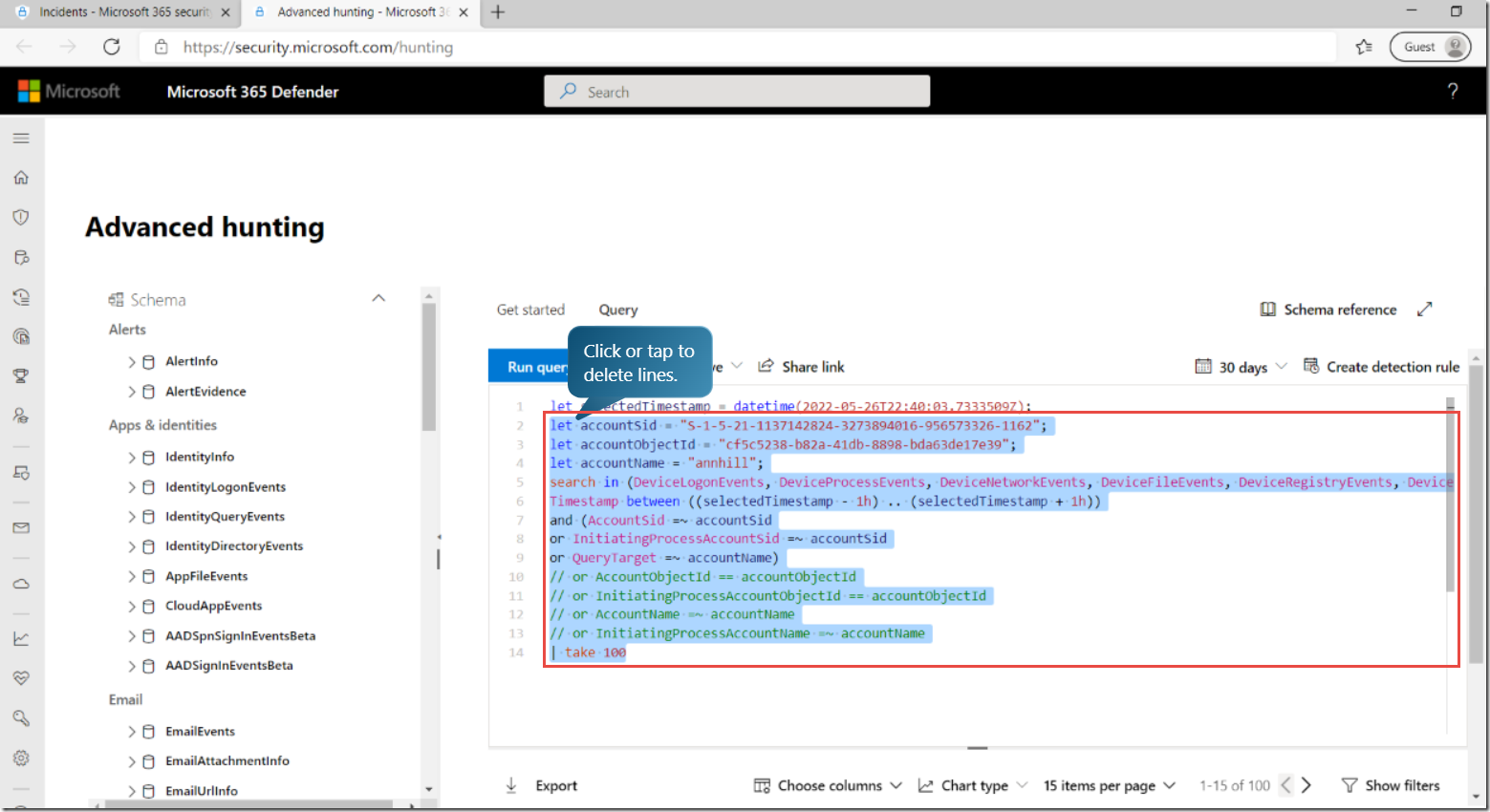Open the Health heart icon in sidebar
Viewport: 1490px width, 812px height.
[x=21, y=678]
